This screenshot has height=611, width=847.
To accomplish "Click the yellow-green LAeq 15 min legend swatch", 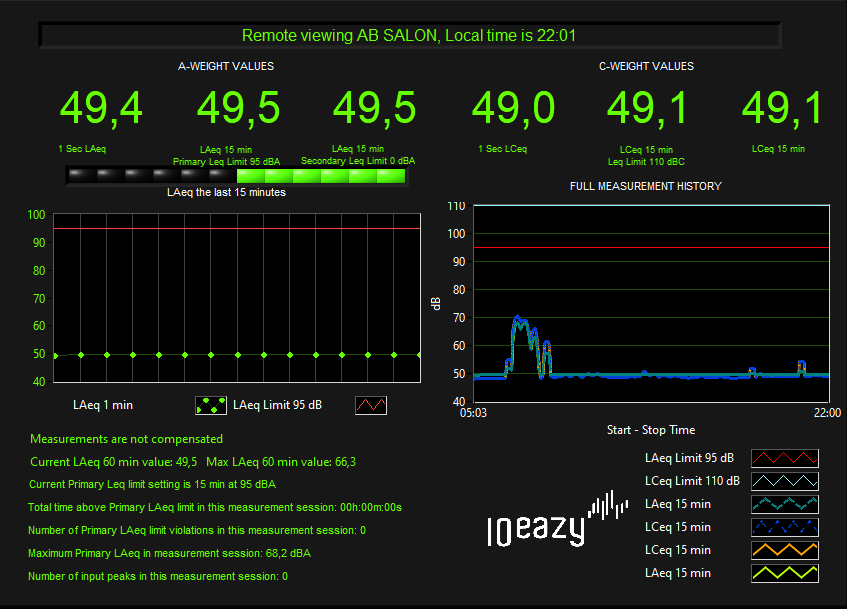I will (784, 573).
